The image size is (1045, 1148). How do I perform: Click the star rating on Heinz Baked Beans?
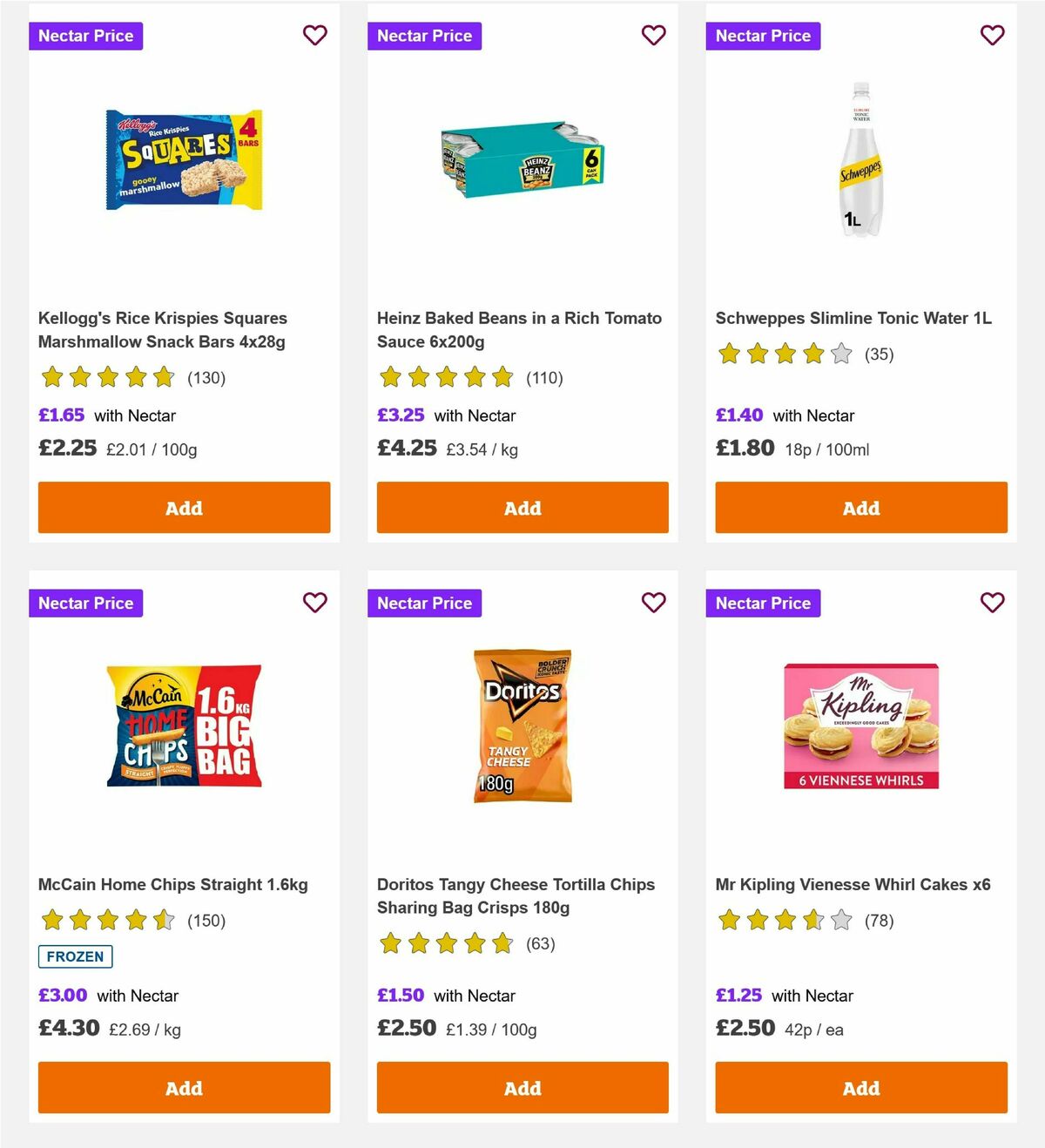pos(445,378)
